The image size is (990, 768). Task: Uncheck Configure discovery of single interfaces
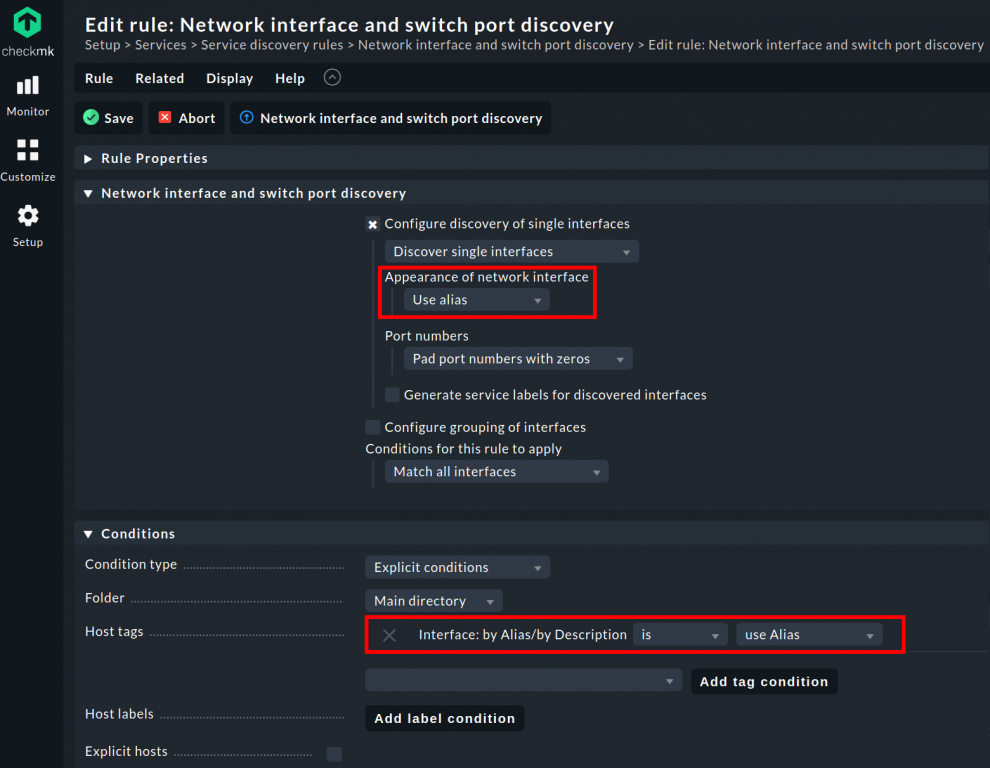pyautogui.click(x=372, y=224)
